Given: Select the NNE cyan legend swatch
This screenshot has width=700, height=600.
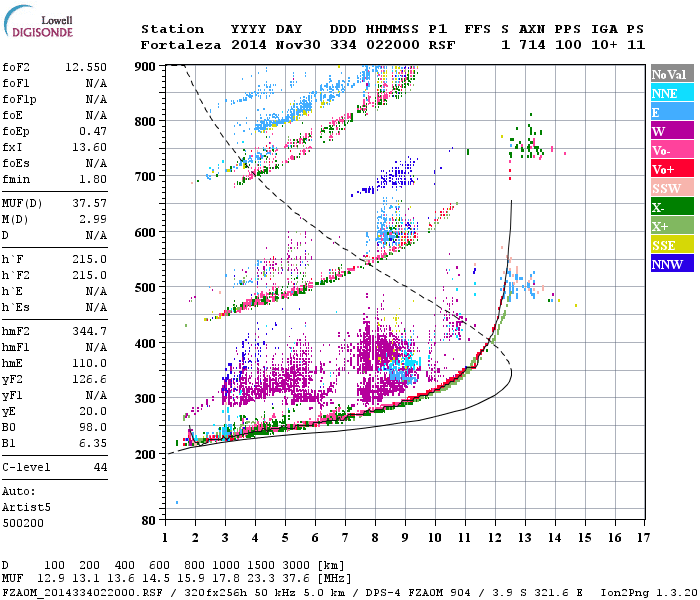Looking at the screenshot, I should 672,93.
